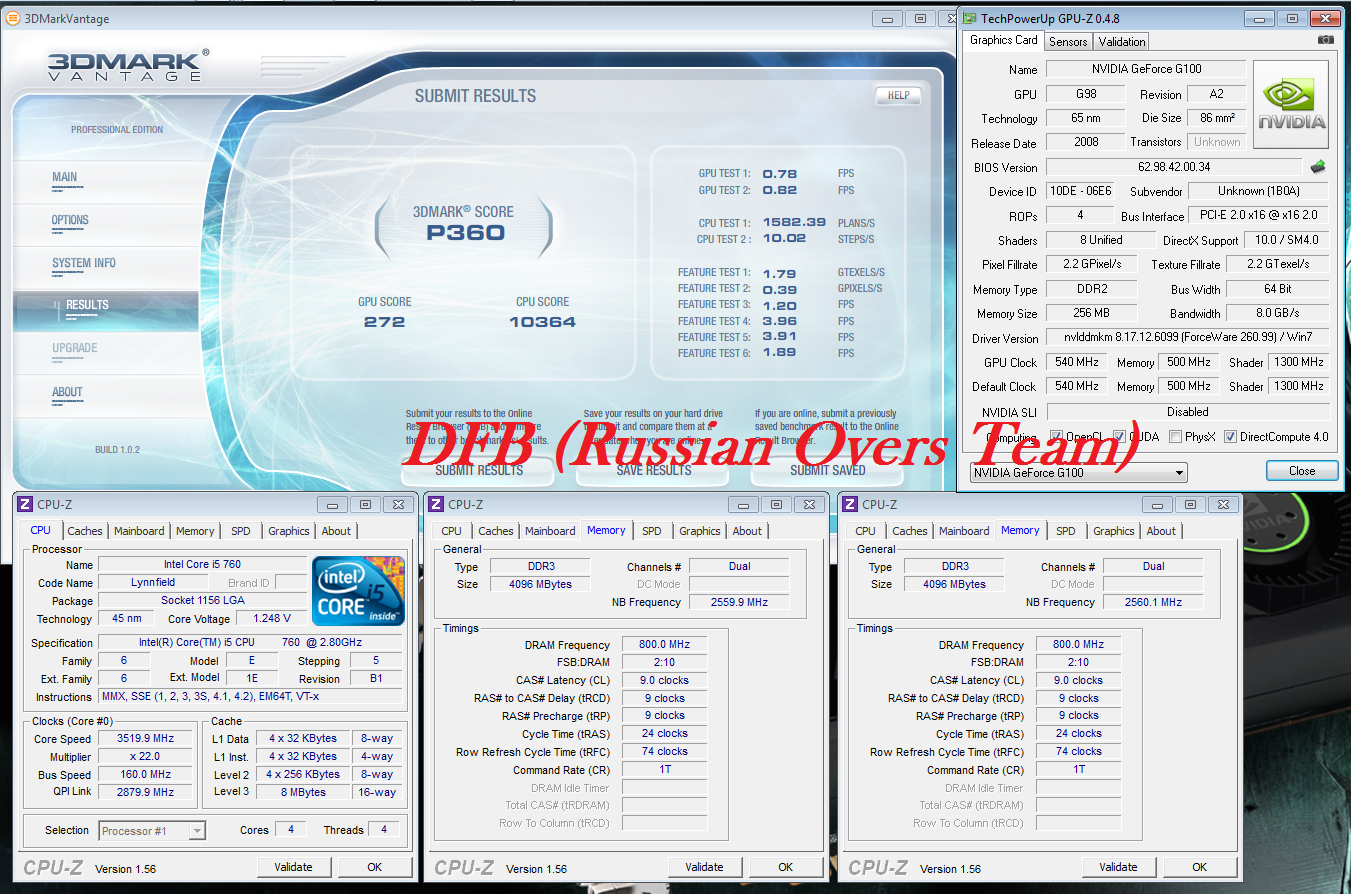Click the Core Voltage value 1.248 V

272,619
